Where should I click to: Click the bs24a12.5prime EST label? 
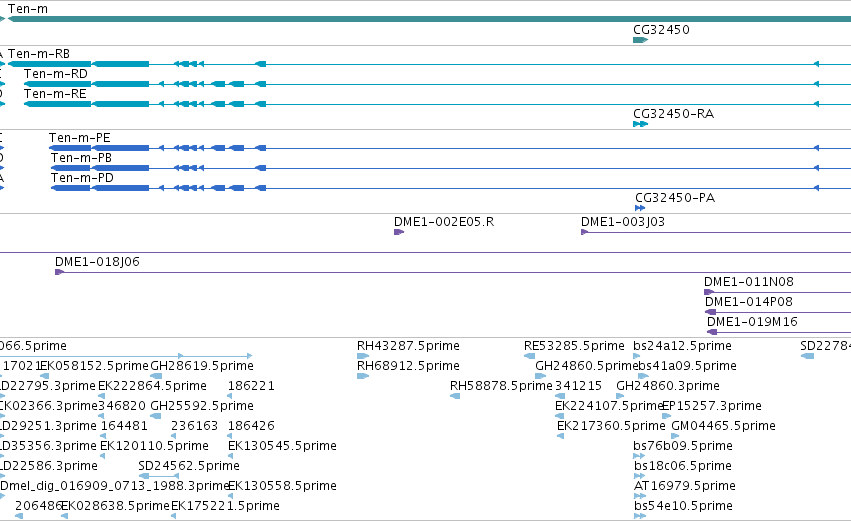pos(682,346)
